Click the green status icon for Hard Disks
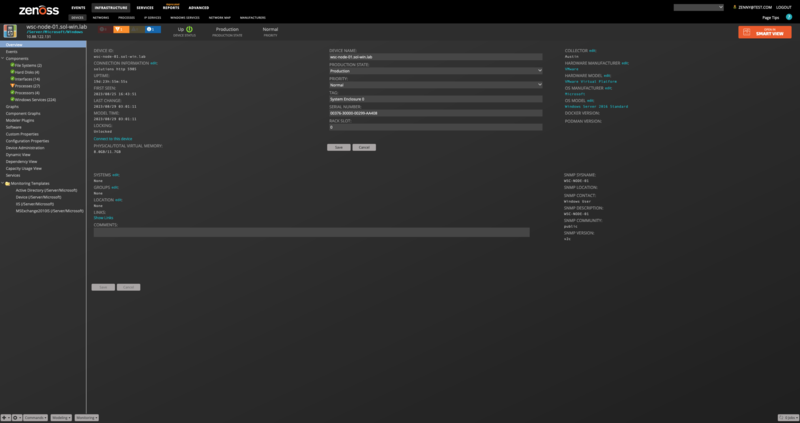 (x=12, y=72)
